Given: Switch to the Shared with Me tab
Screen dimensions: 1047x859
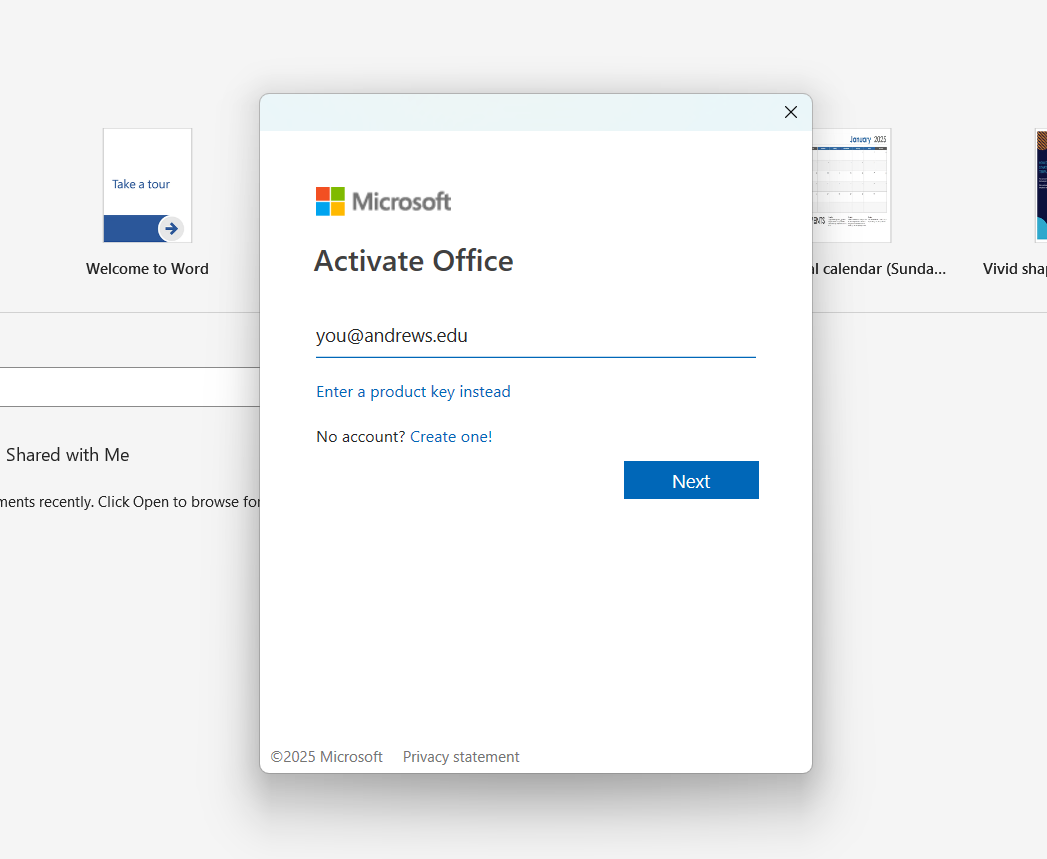Looking at the screenshot, I should pos(67,455).
